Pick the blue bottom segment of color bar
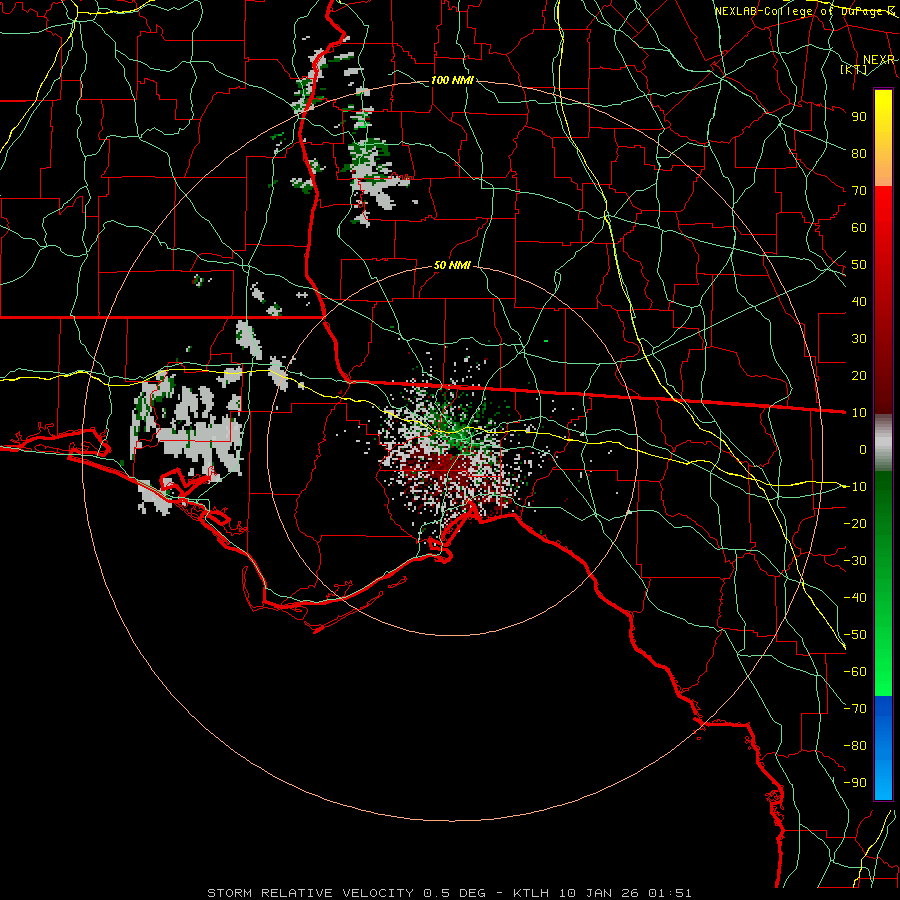 coord(883,747)
